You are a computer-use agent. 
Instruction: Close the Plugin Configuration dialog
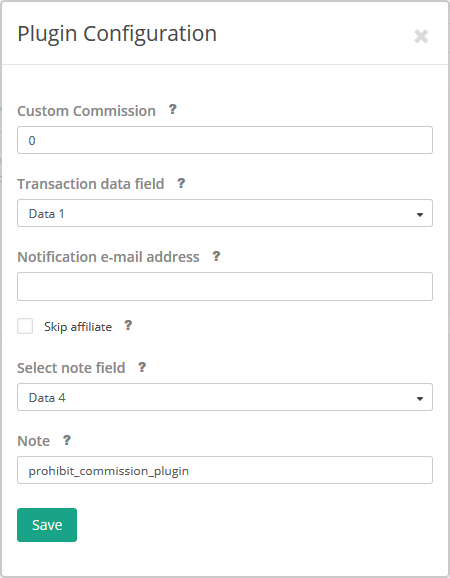[421, 36]
